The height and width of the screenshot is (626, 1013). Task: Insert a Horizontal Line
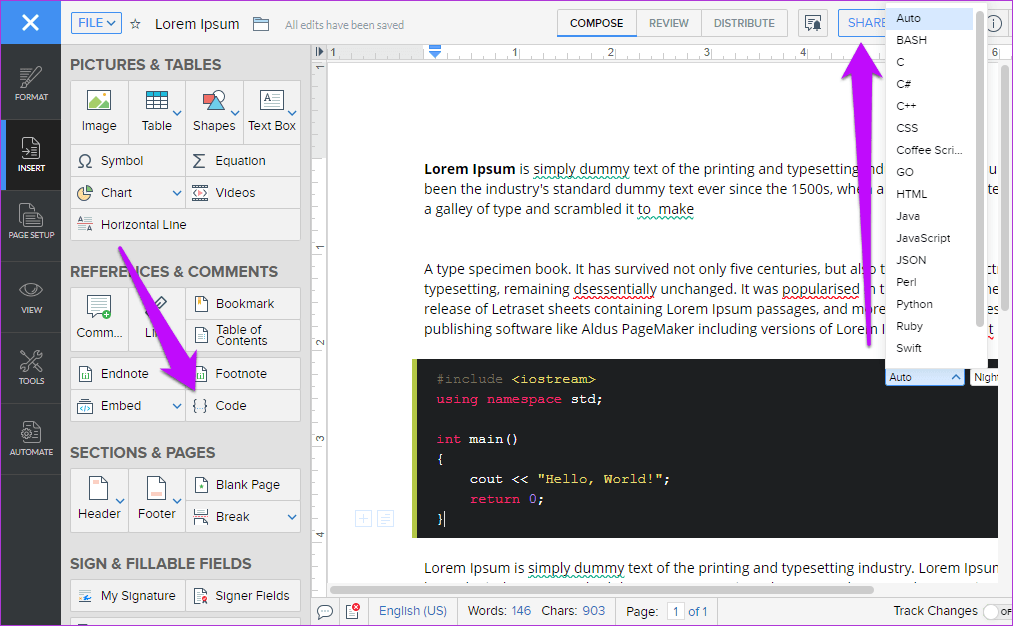[185, 224]
